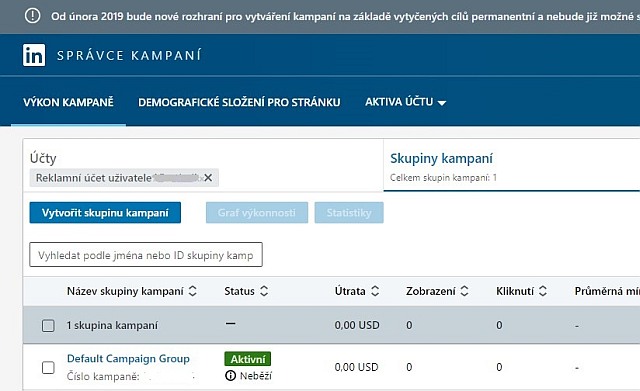Sort by Název skupiny kampaní column arrows
This screenshot has width=640, height=391.
point(193,291)
